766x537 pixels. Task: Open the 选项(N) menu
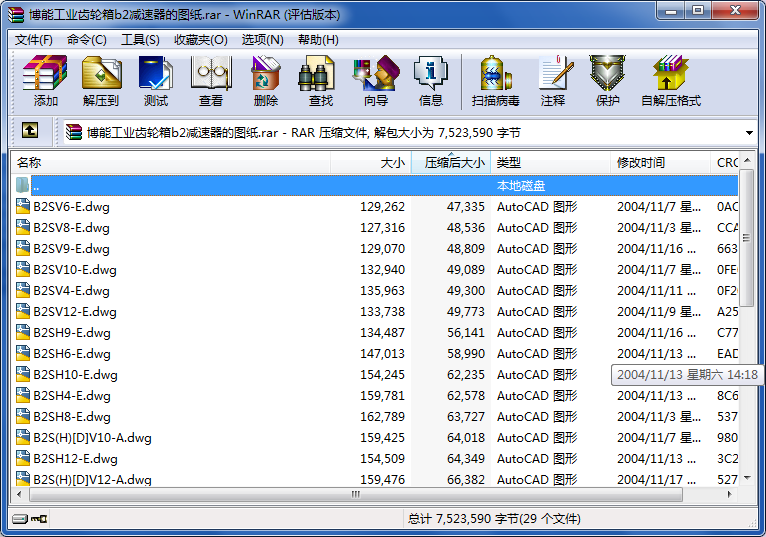tap(262, 40)
